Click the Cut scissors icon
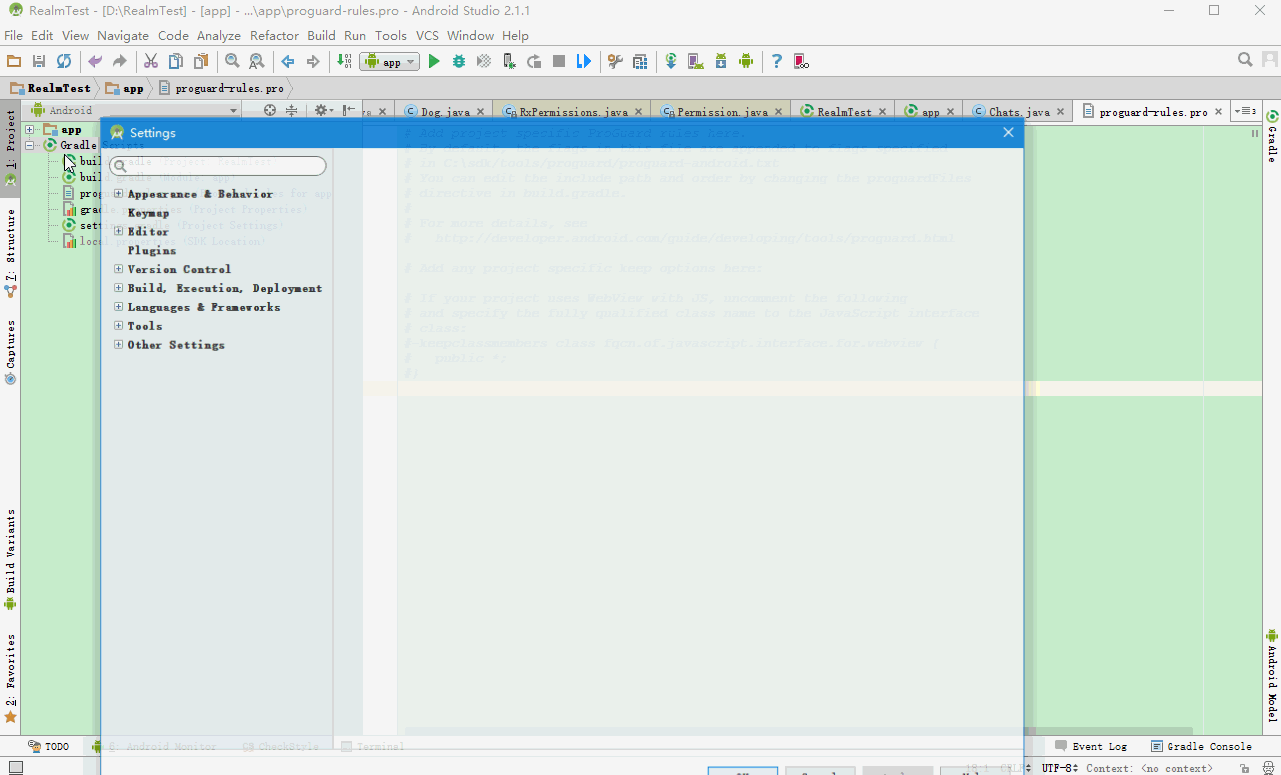 click(x=151, y=62)
